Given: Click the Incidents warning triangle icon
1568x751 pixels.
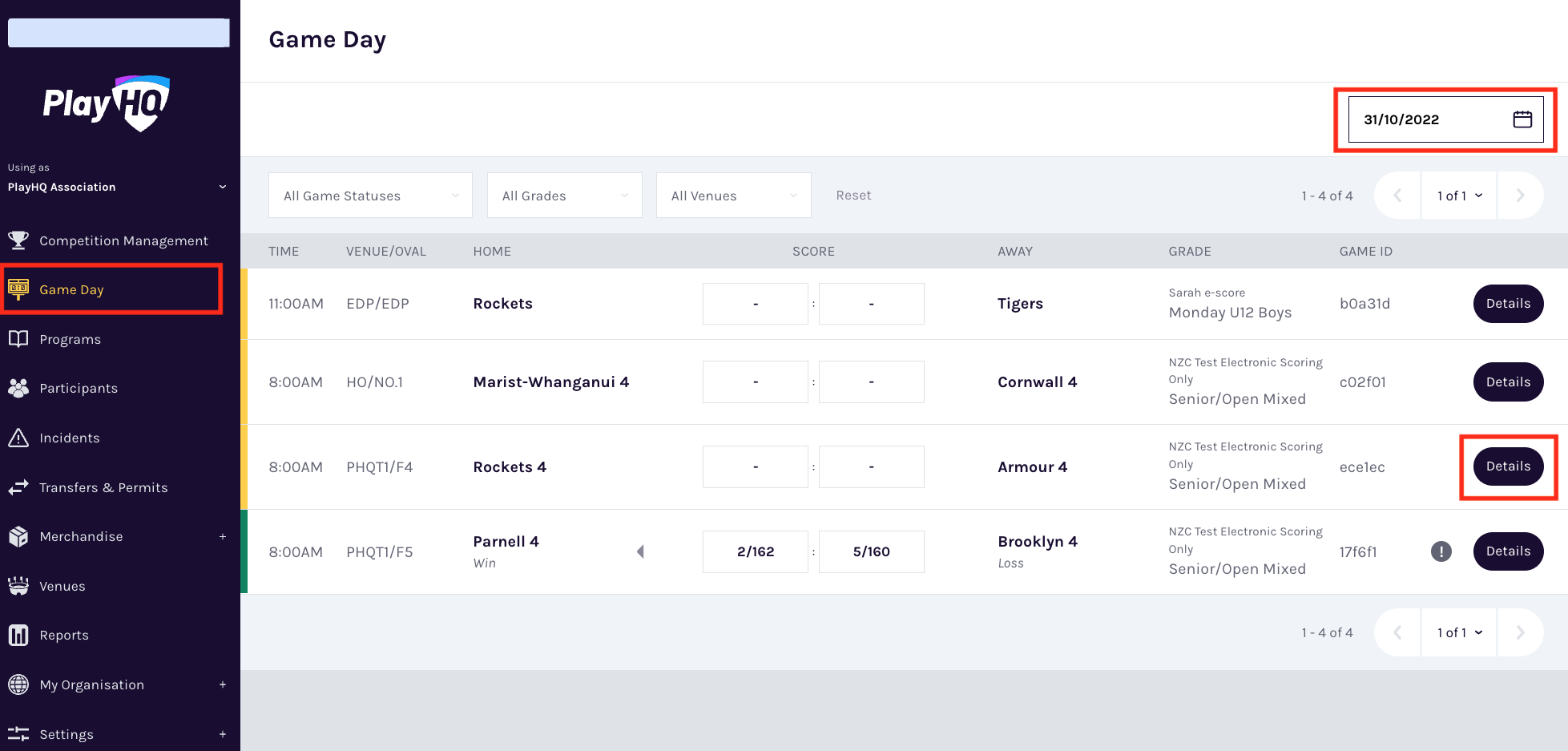Looking at the screenshot, I should click(18, 438).
